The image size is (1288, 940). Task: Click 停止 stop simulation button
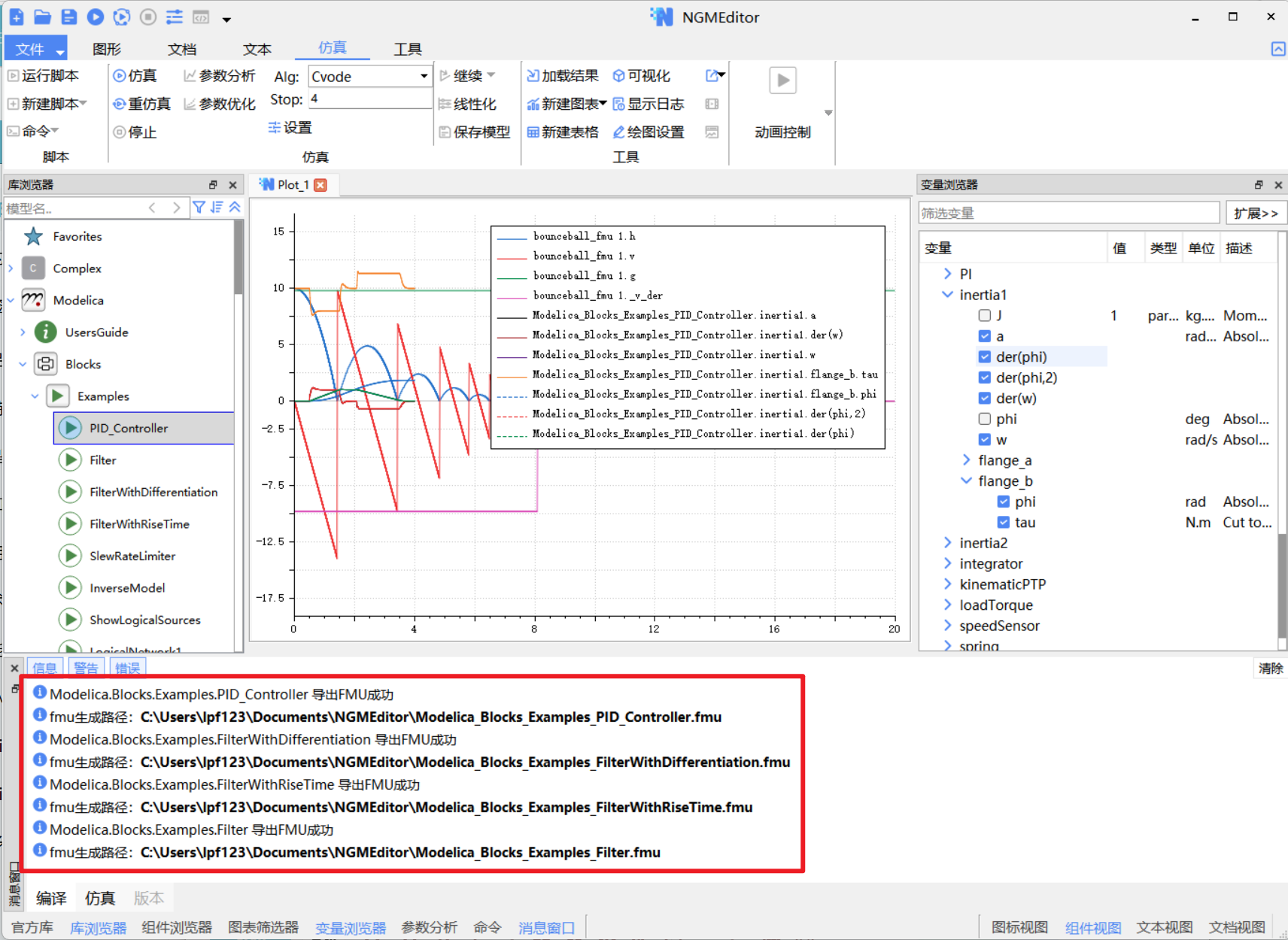coord(135,132)
